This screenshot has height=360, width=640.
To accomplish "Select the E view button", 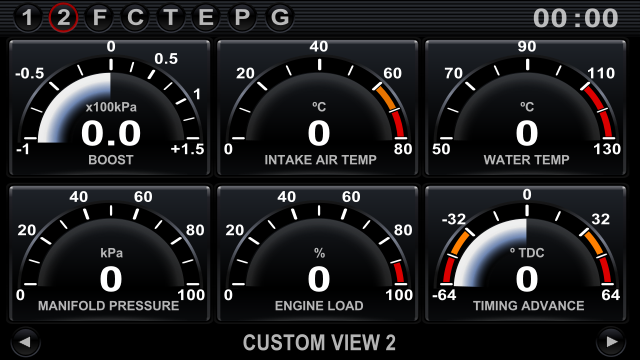I will tap(206, 18).
